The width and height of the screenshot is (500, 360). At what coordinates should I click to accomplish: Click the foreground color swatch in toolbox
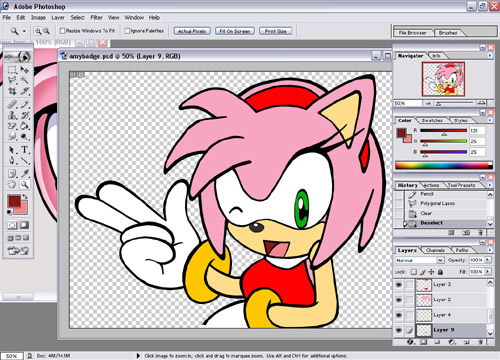pyautogui.click(x=14, y=201)
